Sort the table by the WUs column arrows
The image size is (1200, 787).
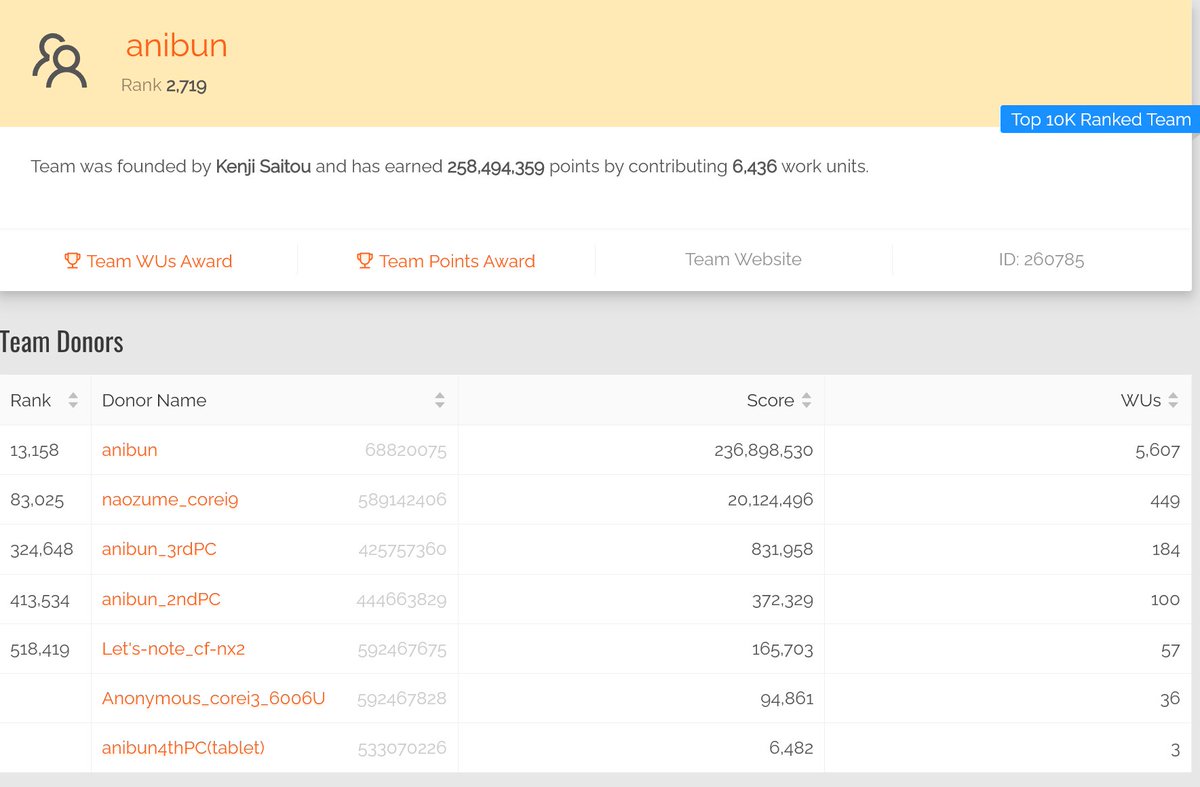[x=1173, y=400]
